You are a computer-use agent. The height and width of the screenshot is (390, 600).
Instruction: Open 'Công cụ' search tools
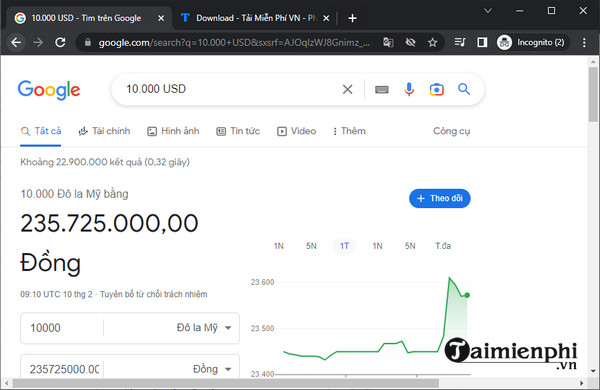(x=452, y=131)
